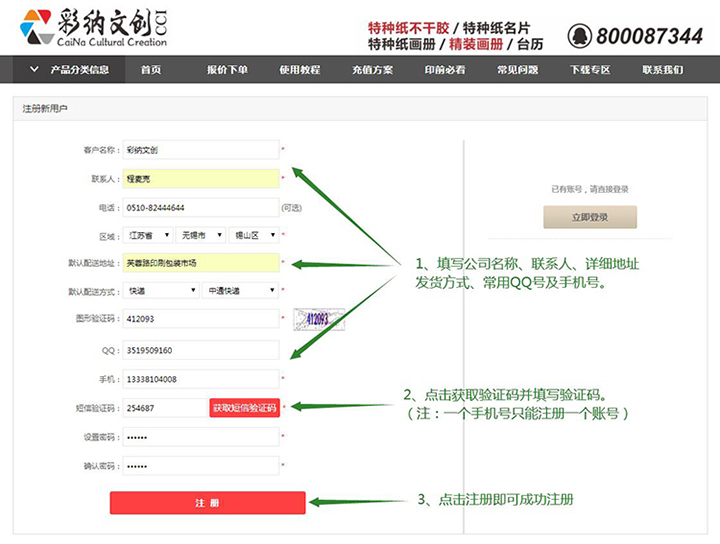
Task: Open the 无锡市 city dropdown
Action: (199, 236)
